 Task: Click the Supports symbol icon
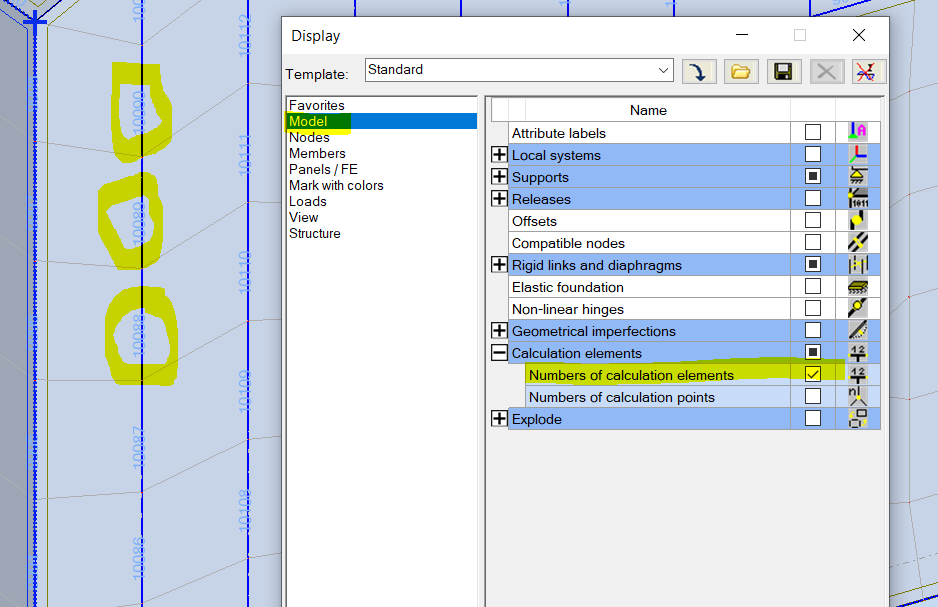(858, 176)
